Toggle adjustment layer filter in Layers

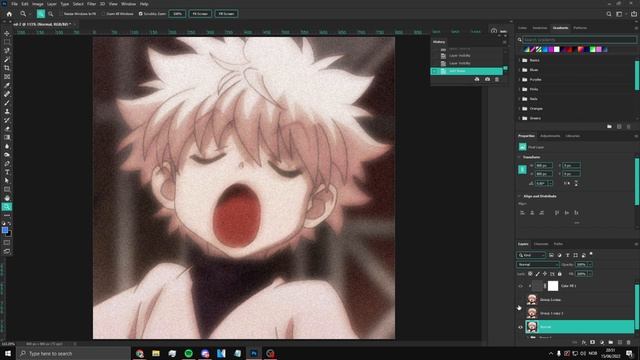pyautogui.click(x=559, y=255)
